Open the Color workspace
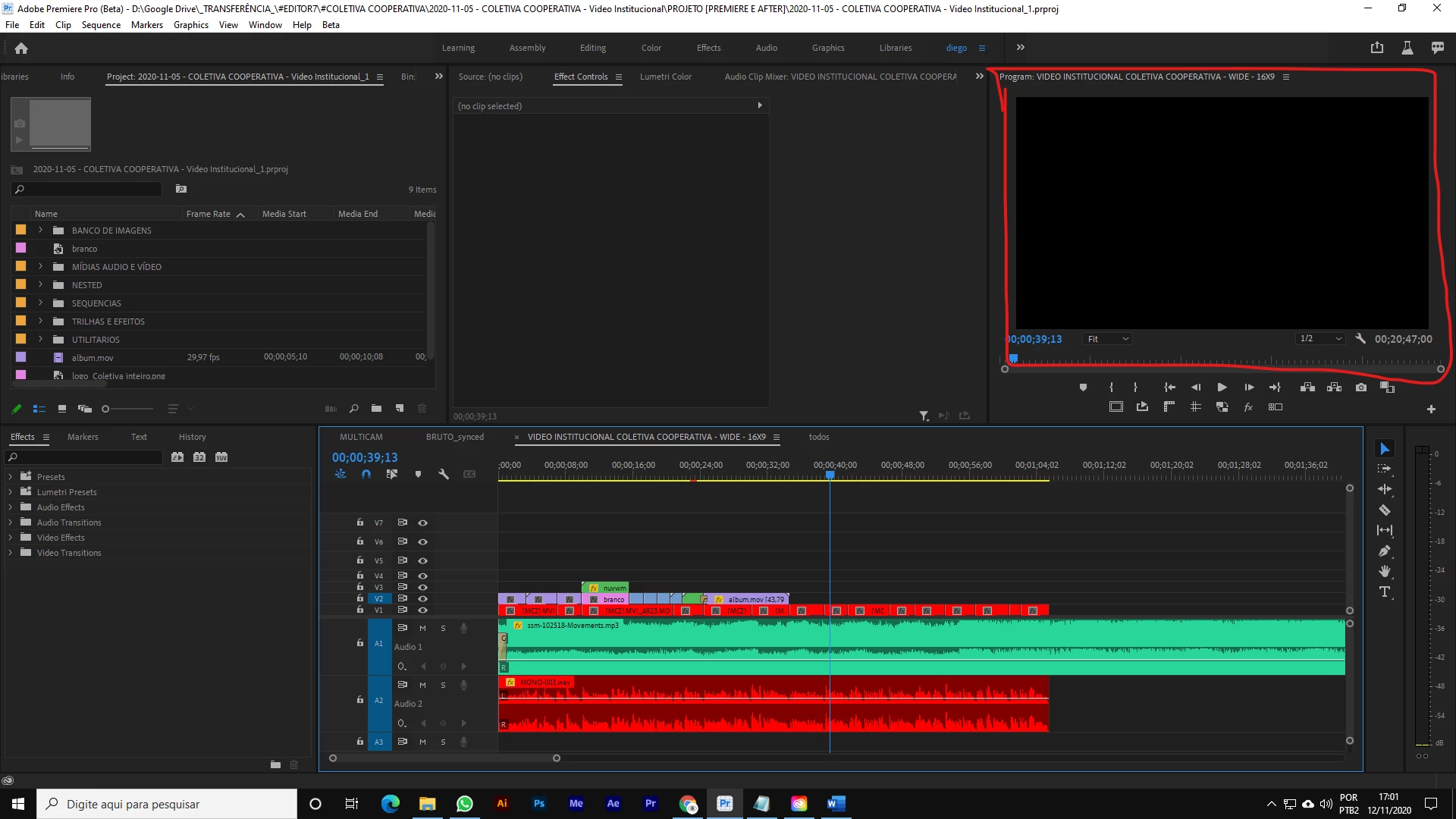This screenshot has height=819, width=1456. coord(651,48)
